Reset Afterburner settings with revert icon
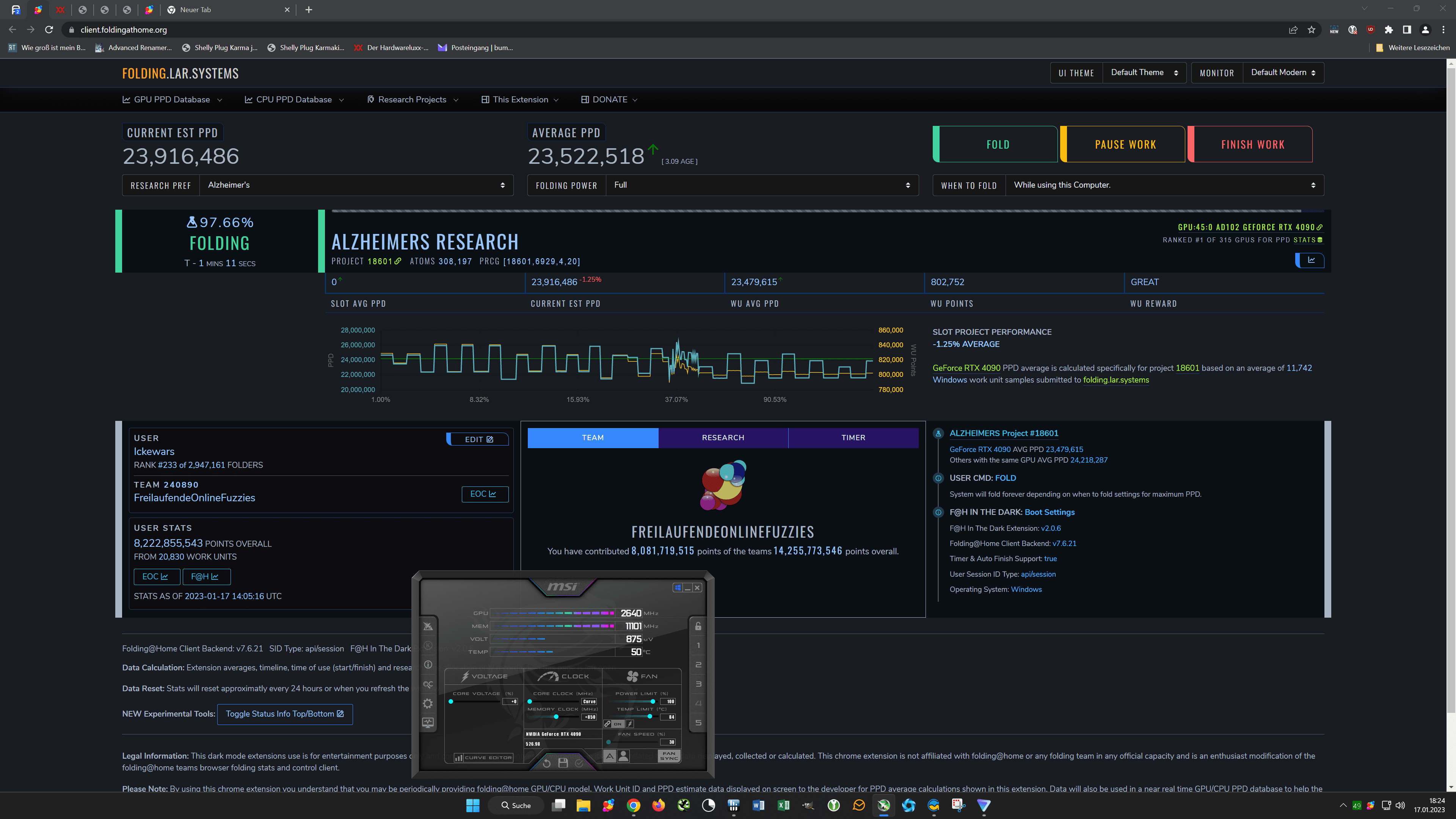1456x819 pixels. [546, 763]
